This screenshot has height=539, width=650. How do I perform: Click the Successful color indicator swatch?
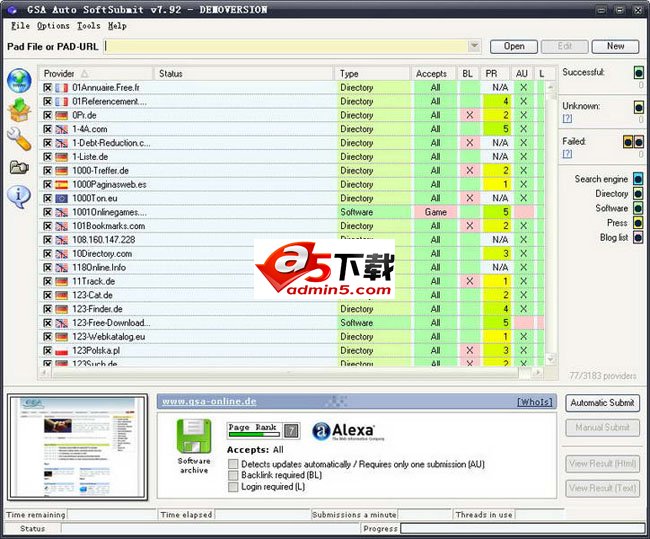638,73
